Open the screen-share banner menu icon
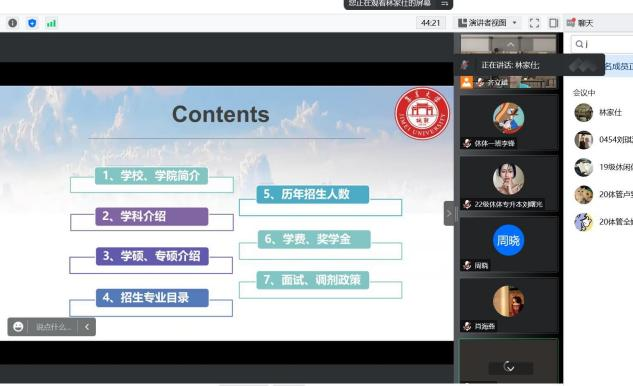The height and width of the screenshot is (386, 633). [444, 3]
